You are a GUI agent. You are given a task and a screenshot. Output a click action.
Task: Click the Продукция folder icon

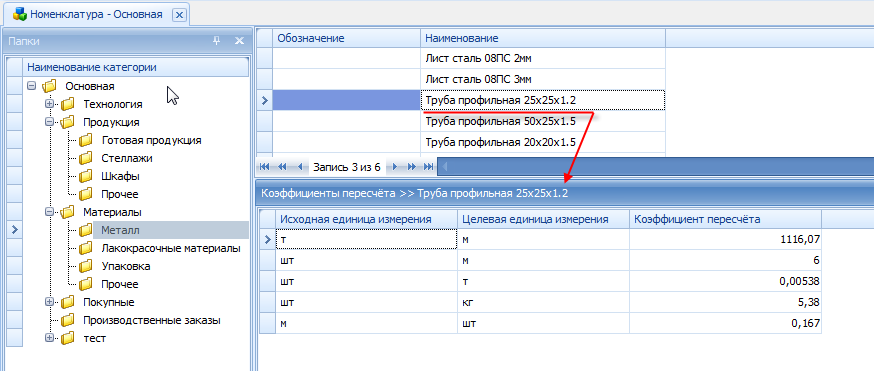pyautogui.click(x=67, y=122)
